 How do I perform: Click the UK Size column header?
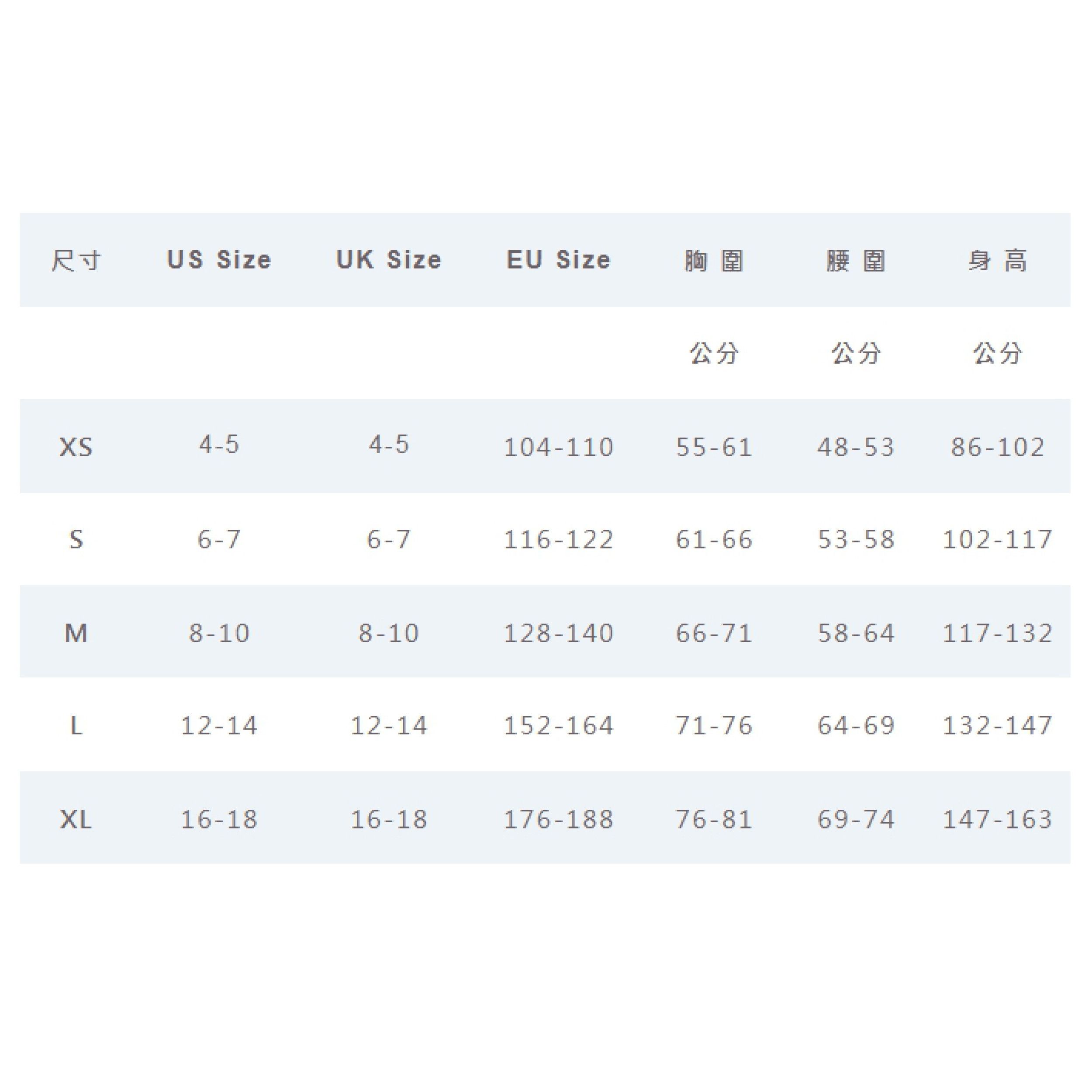(x=389, y=260)
